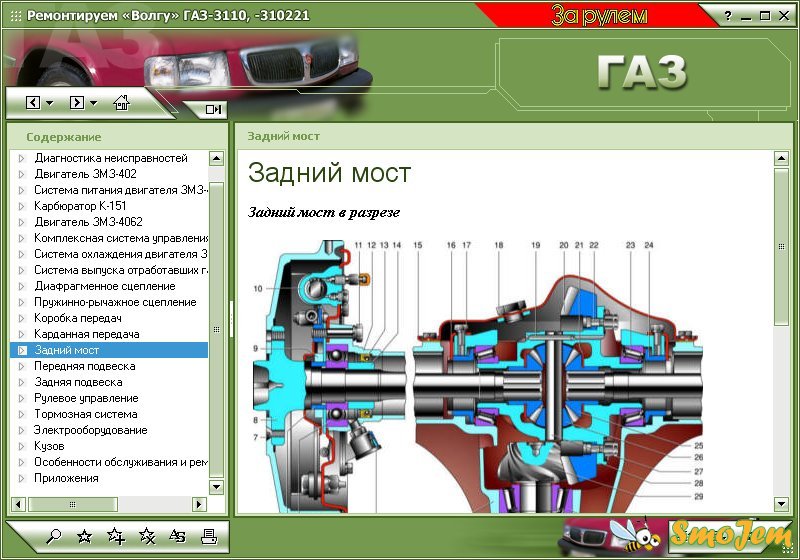Viewport: 800px width, 560px height.
Task: Click the Содержание panel header
Action: [64, 137]
